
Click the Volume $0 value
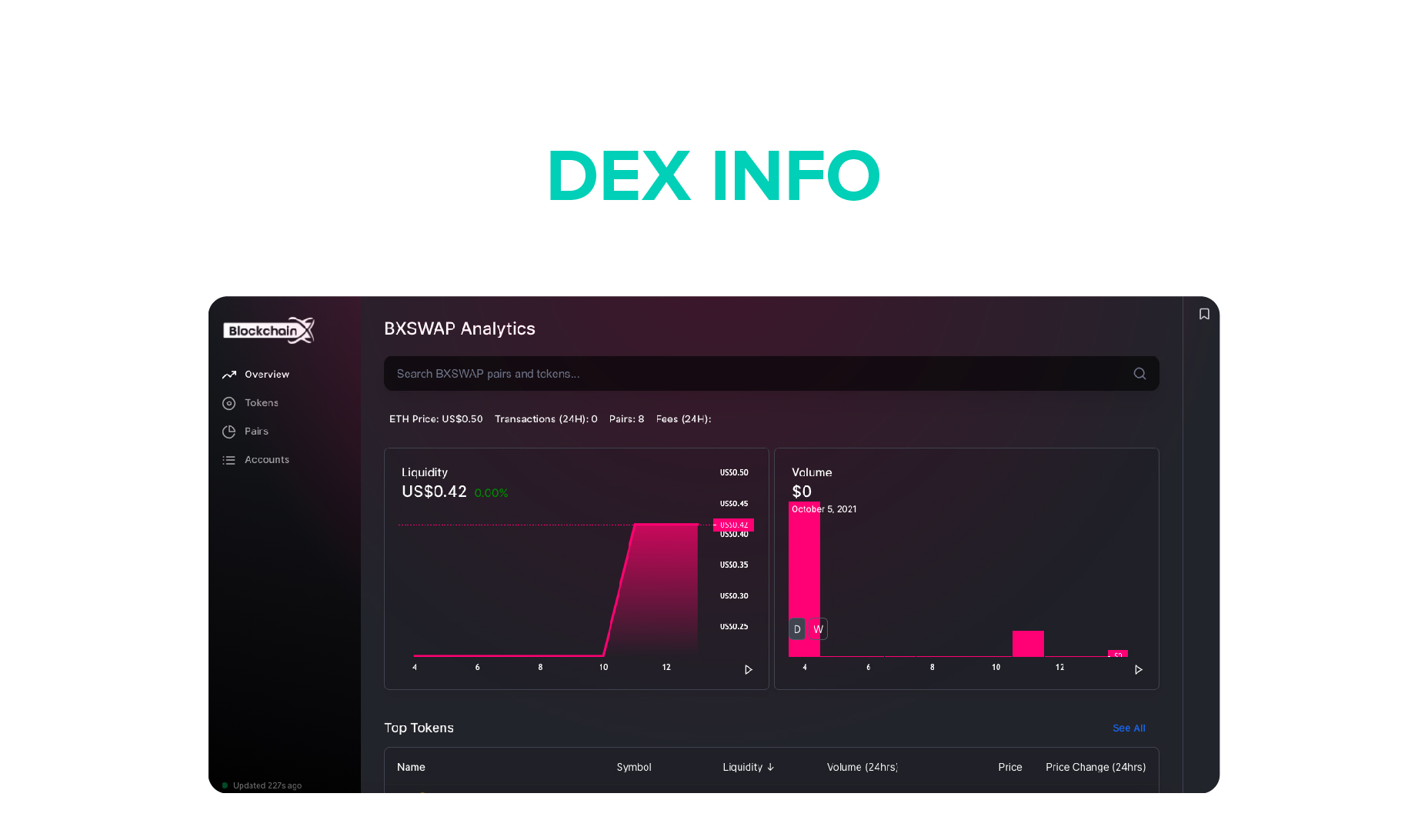[802, 492]
